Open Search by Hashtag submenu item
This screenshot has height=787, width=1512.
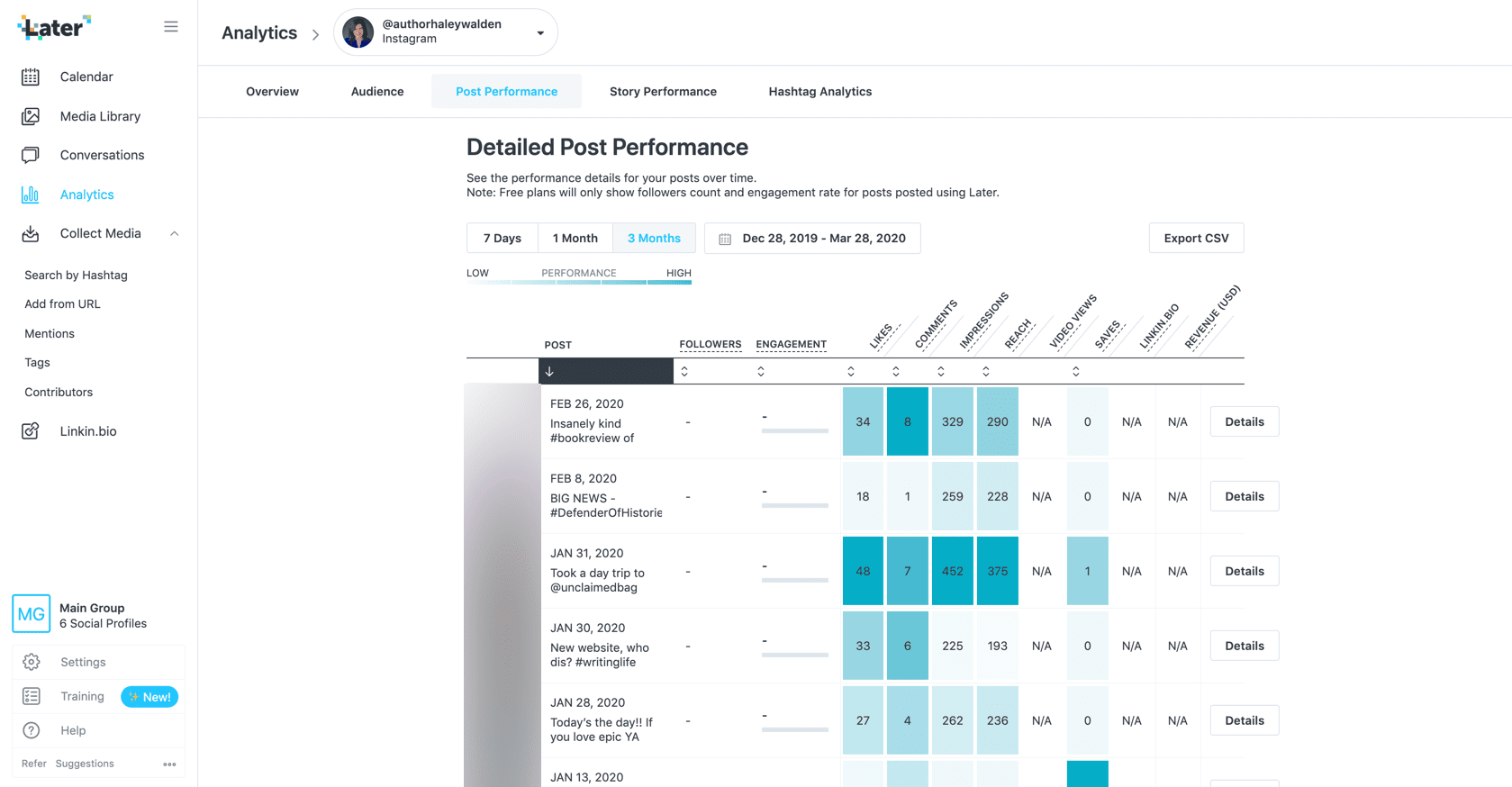tap(76, 276)
